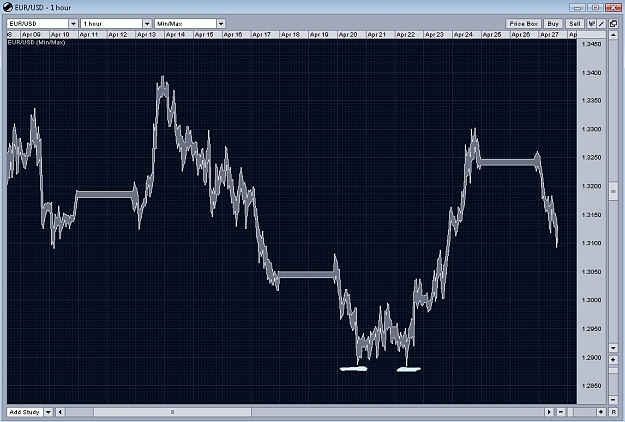Click the Sell button
The width and height of the screenshot is (625, 422).
point(575,24)
